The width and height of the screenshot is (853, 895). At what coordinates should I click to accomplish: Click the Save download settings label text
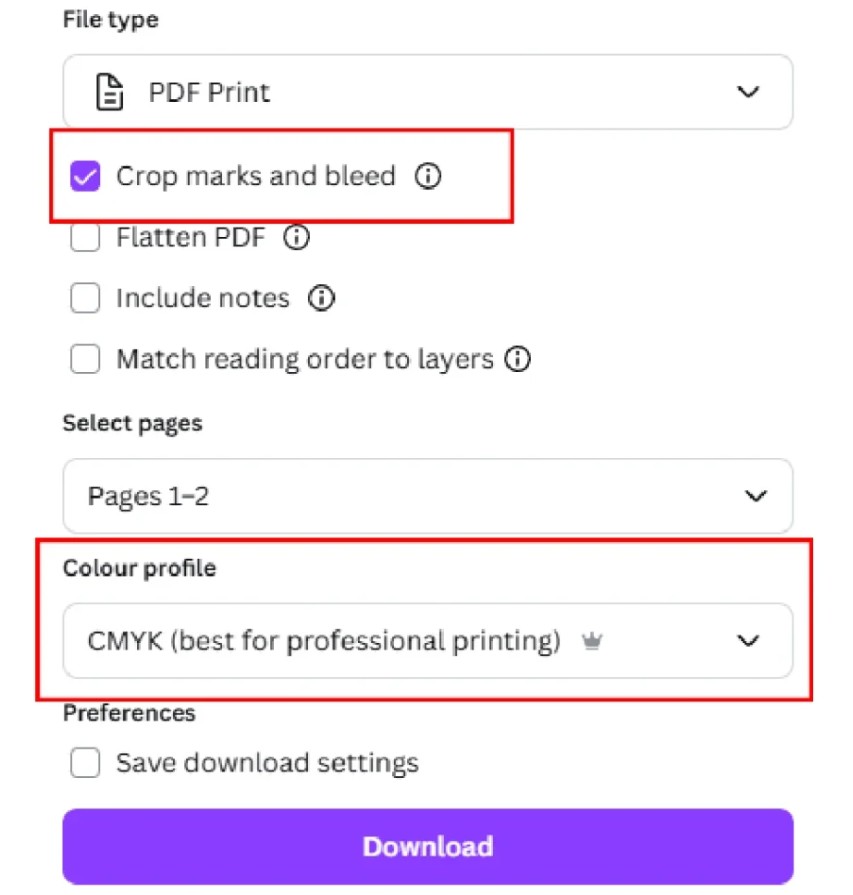click(267, 763)
